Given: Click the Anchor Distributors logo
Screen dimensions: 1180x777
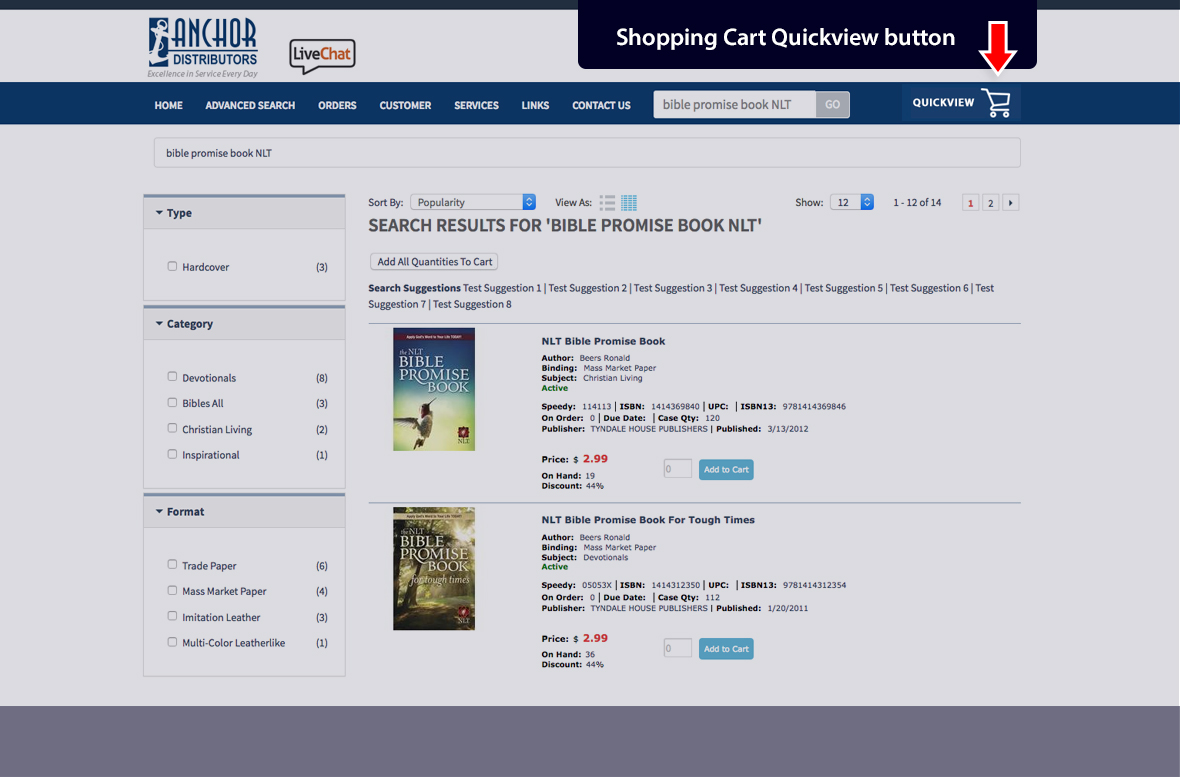Looking at the screenshot, I should pos(202,47).
